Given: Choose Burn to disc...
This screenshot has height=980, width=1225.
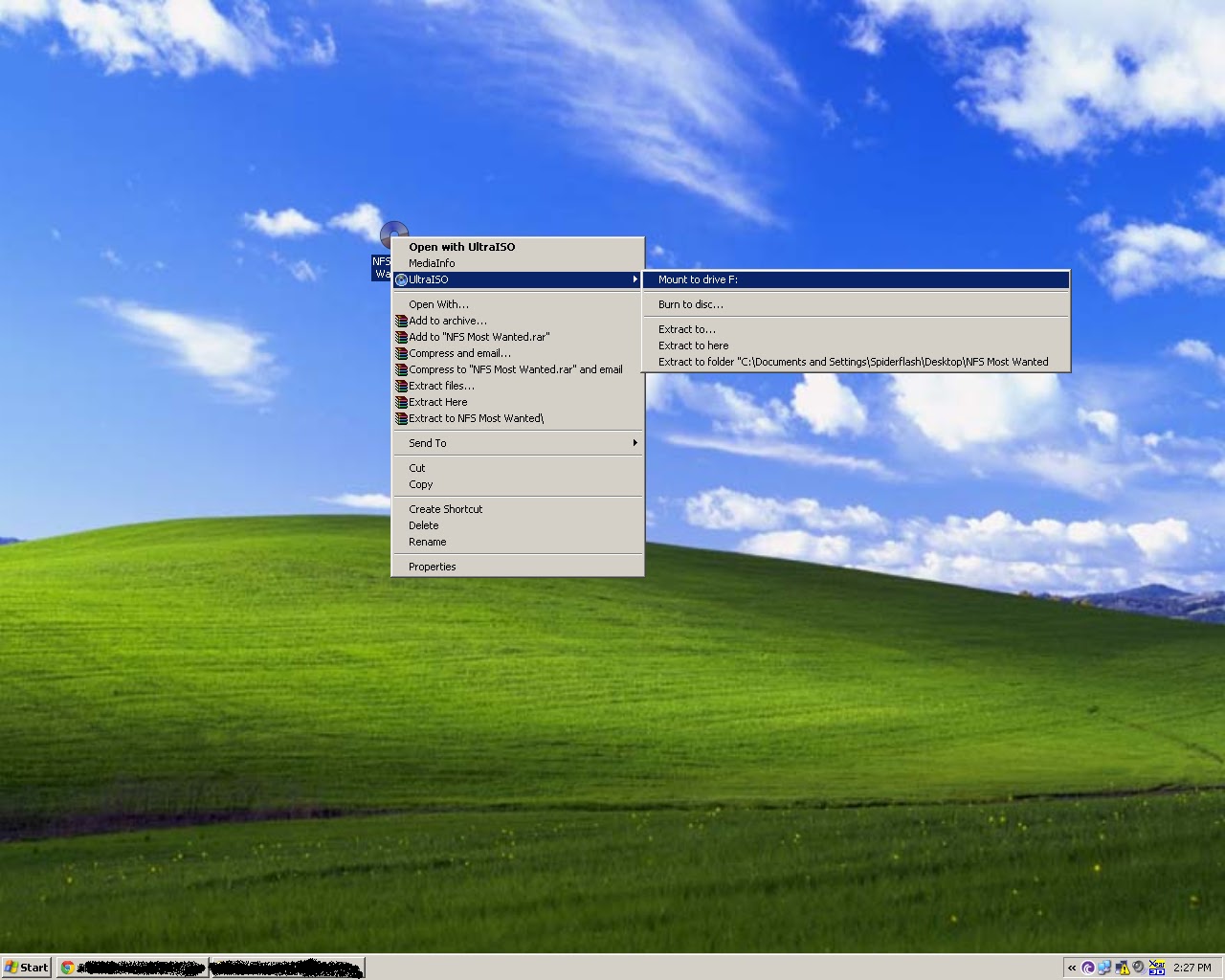Looking at the screenshot, I should tap(857, 304).
